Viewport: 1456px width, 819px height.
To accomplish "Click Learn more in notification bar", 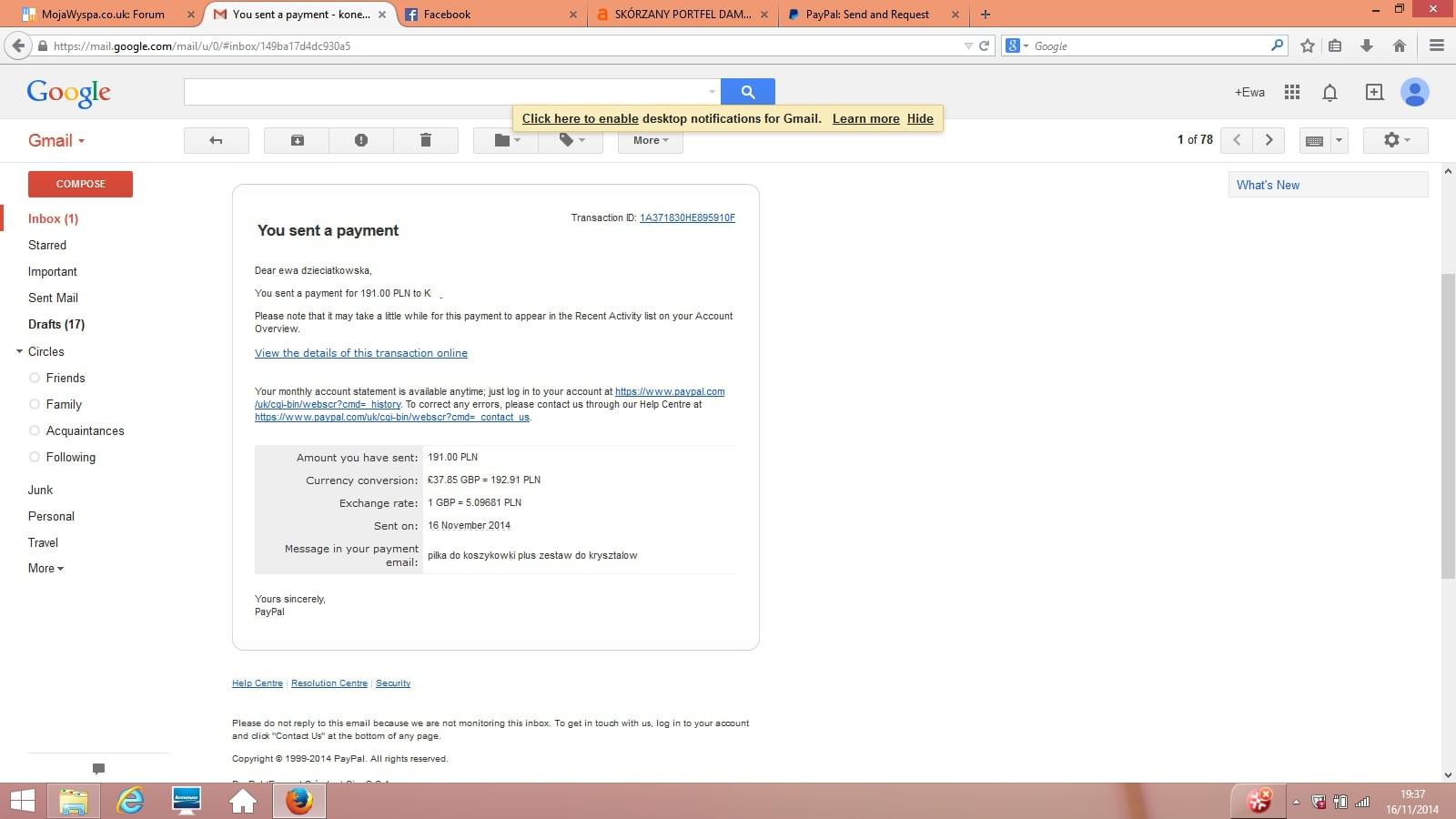I will click(865, 118).
